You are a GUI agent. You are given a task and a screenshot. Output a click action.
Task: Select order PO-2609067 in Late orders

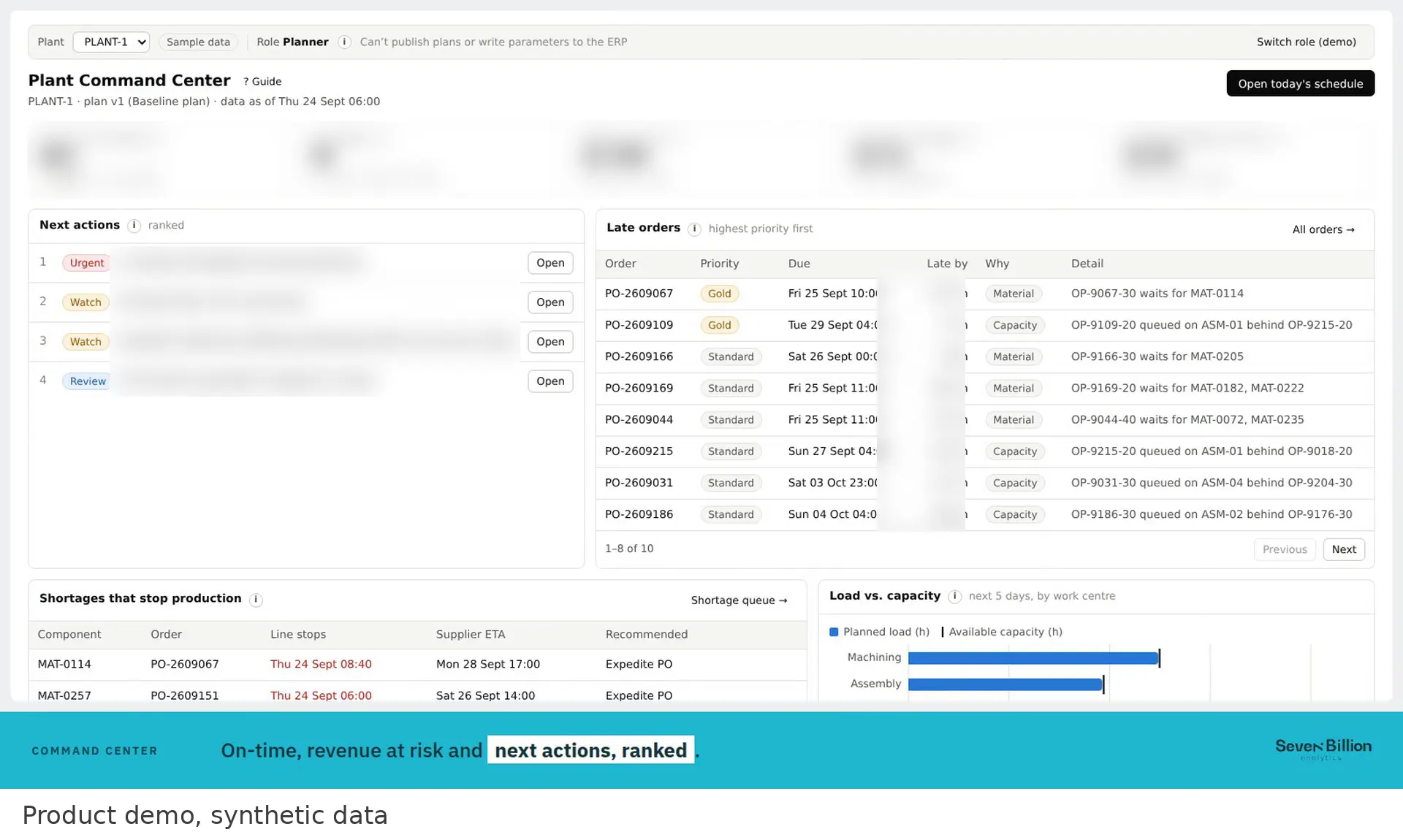[639, 294]
